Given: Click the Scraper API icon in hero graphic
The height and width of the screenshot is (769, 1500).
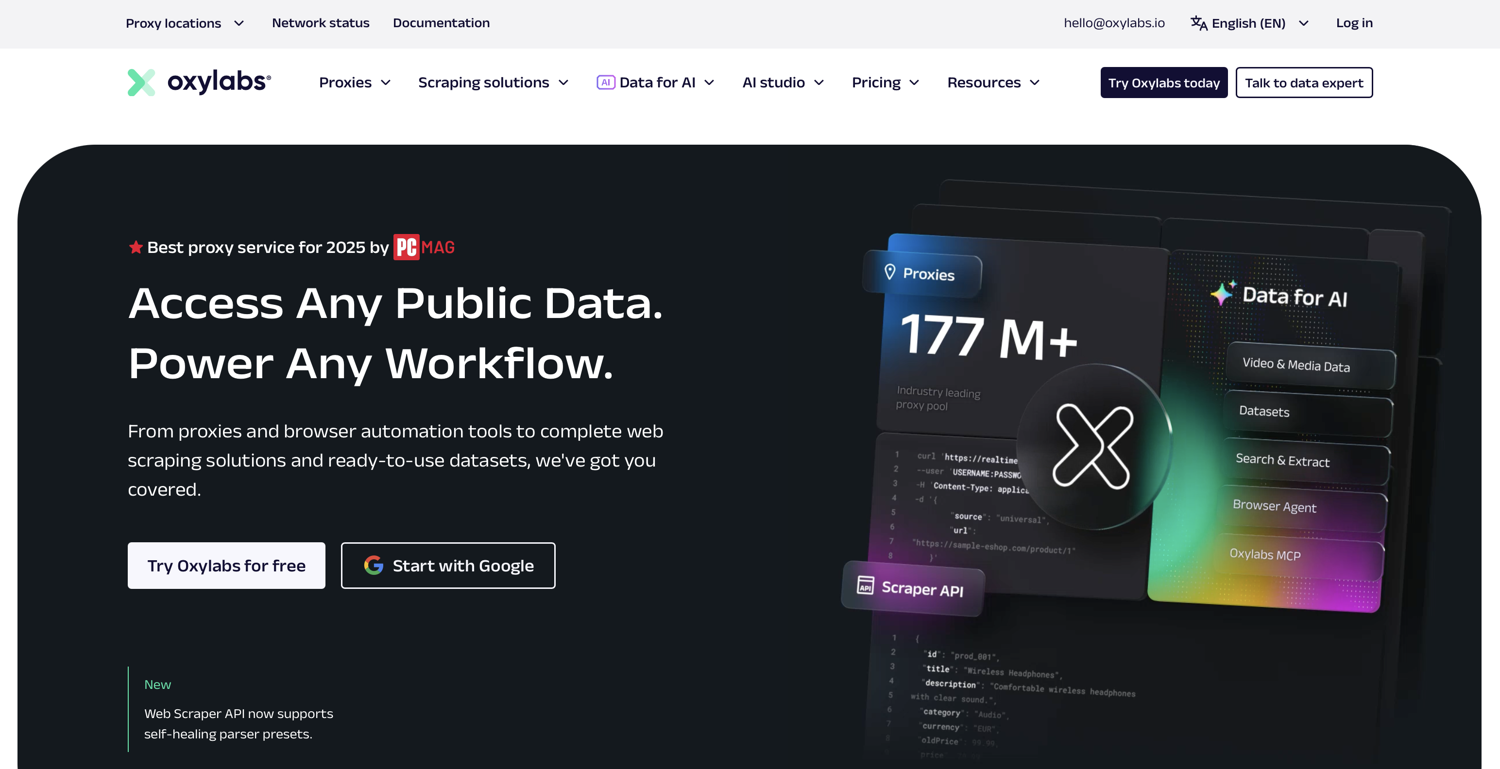Looking at the screenshot, I should (866, 585).
